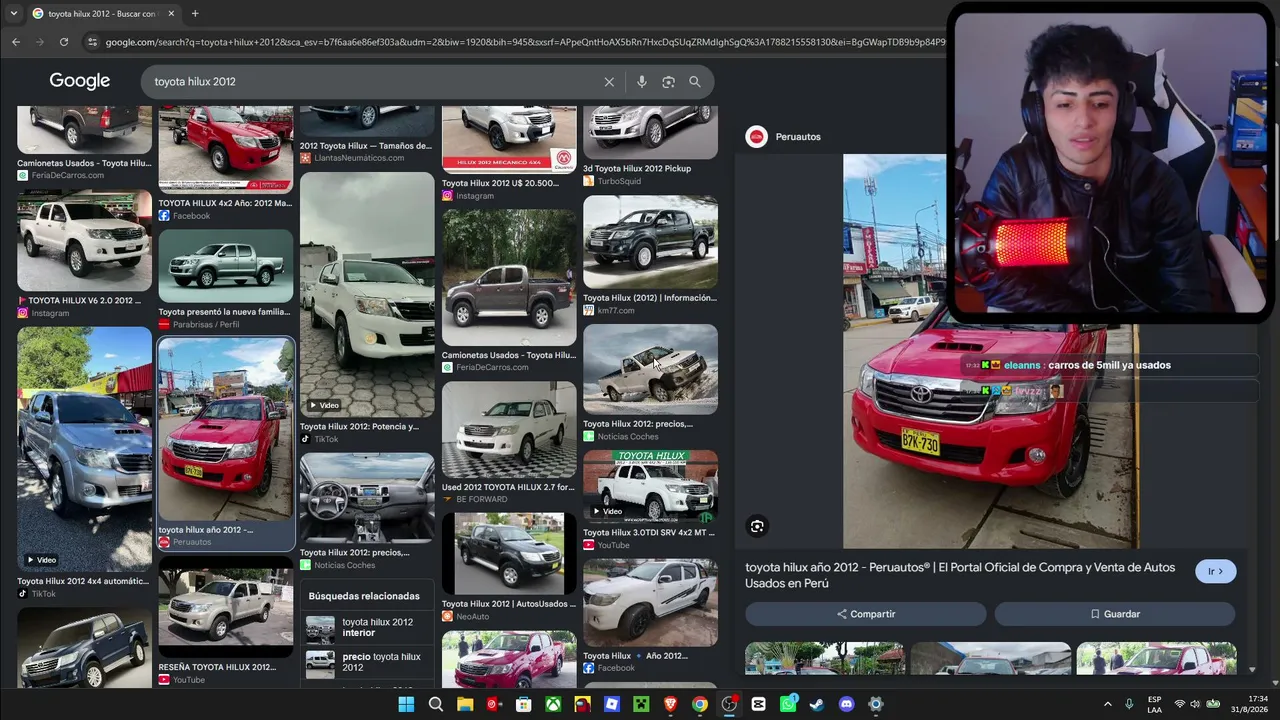Open CapCut from the taskbar
1280x720 pixels.
click(758, 704)
